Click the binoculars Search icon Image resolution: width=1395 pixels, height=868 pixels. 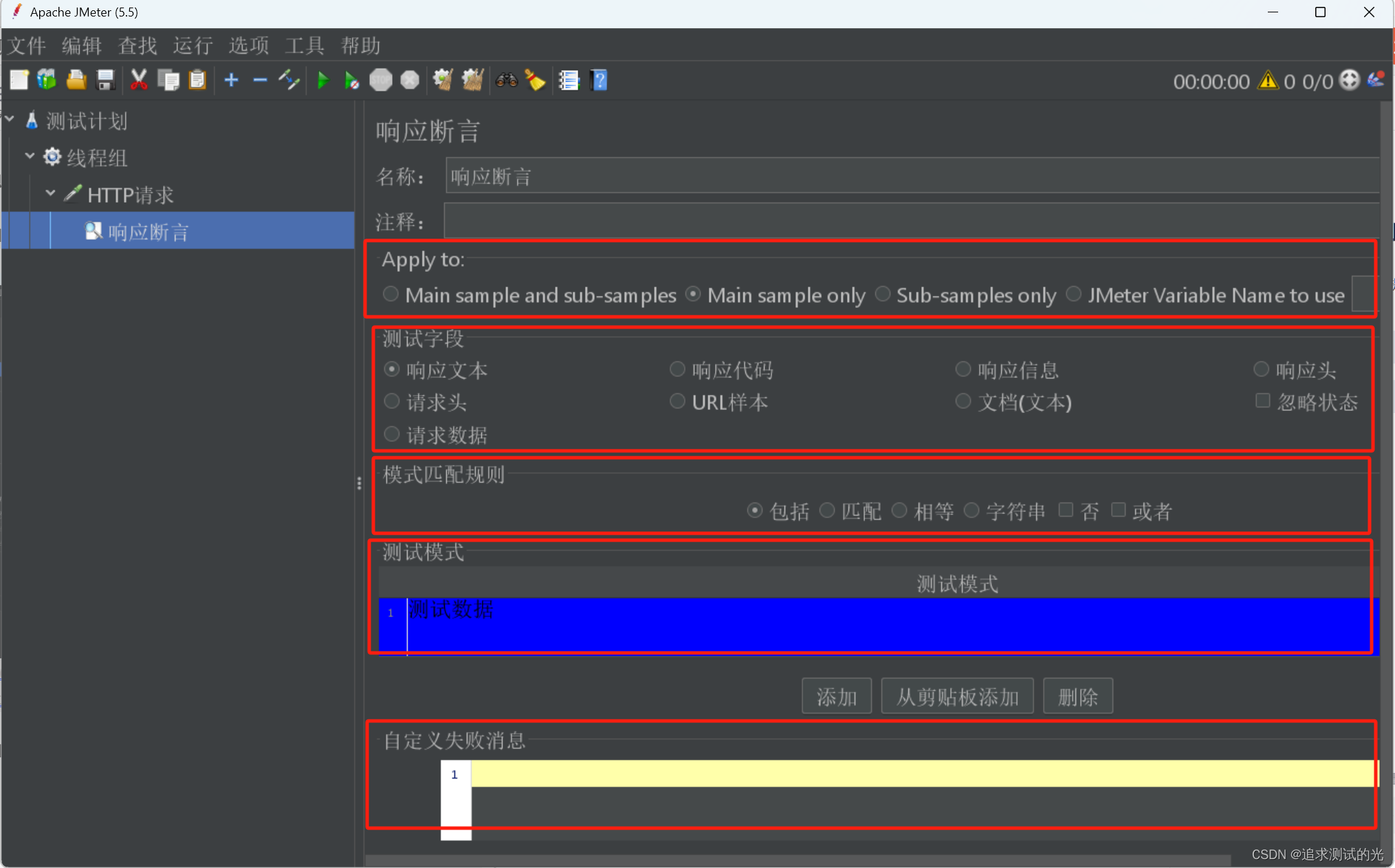(x=507, y=80)
